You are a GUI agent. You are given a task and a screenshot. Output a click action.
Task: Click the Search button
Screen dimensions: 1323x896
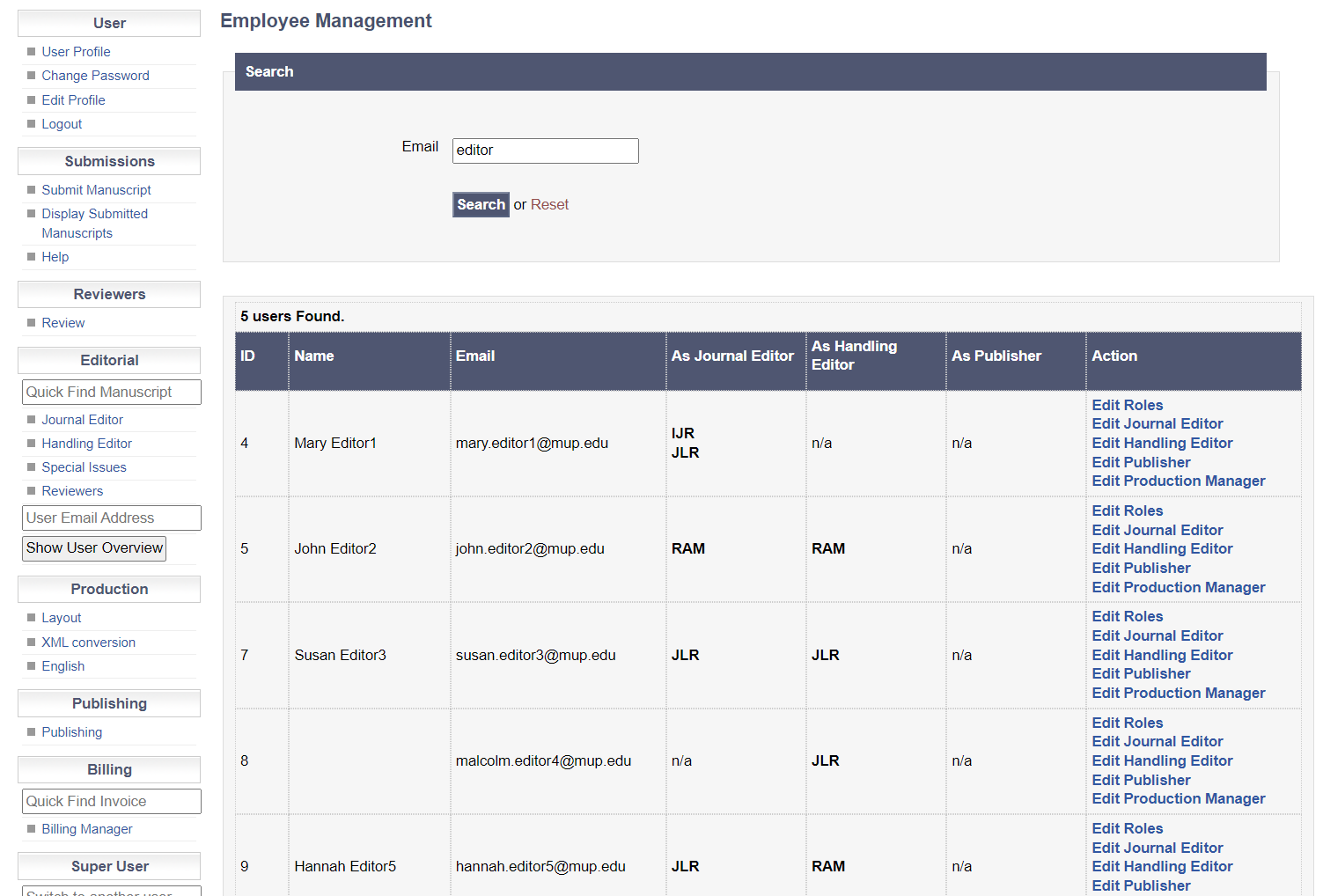481,204
